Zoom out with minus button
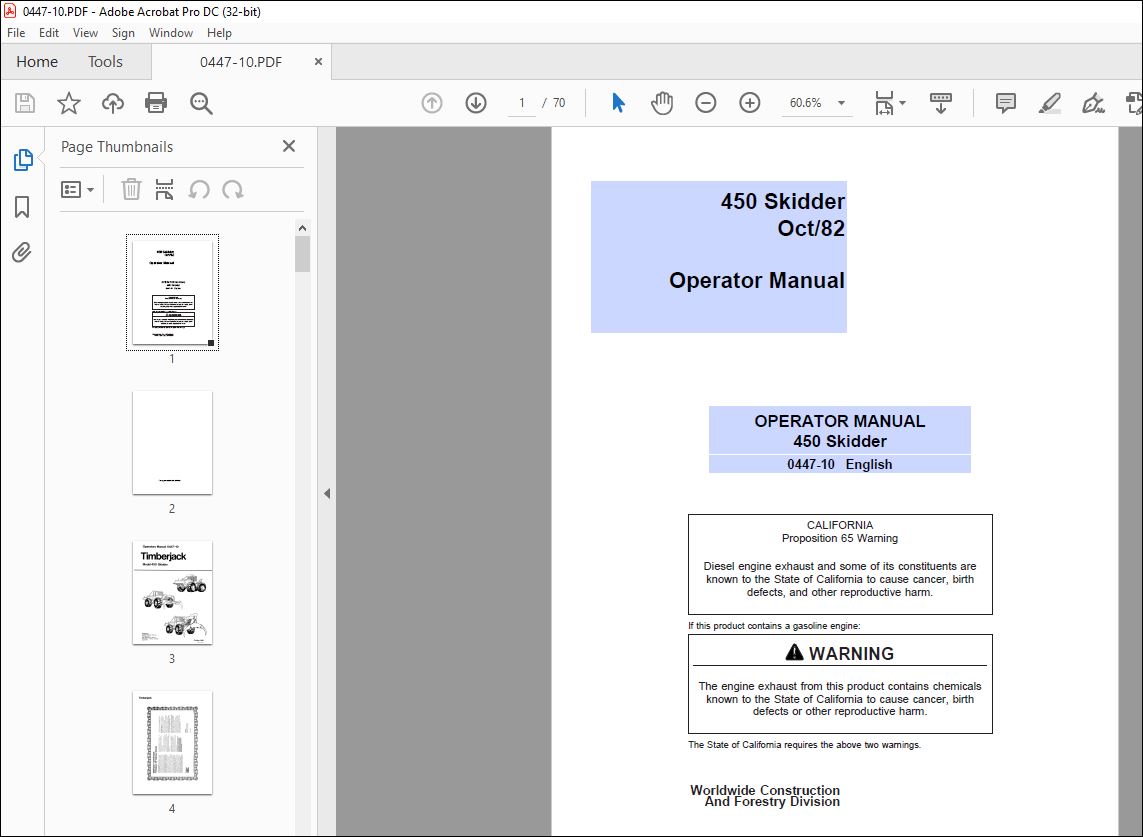This screenshot has height=837, width=1143. 706,103
